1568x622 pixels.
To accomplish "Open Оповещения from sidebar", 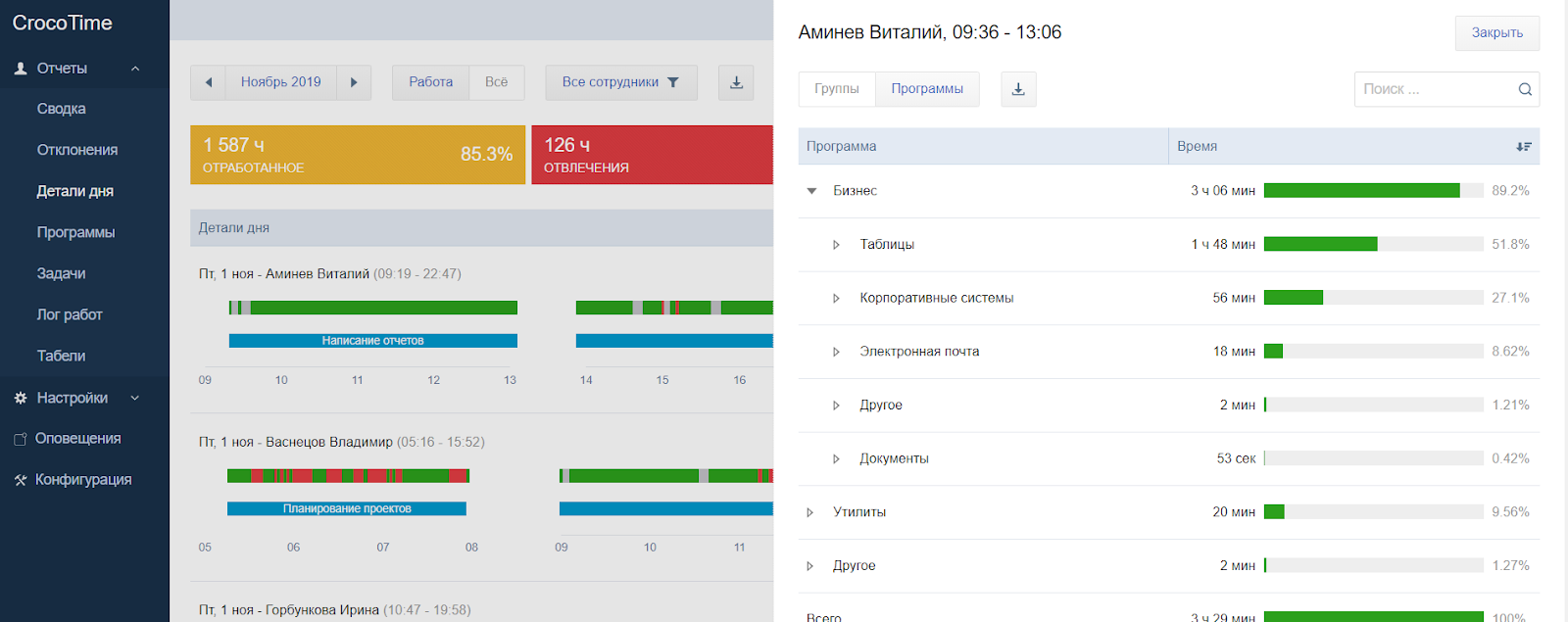I will point(77,439).
